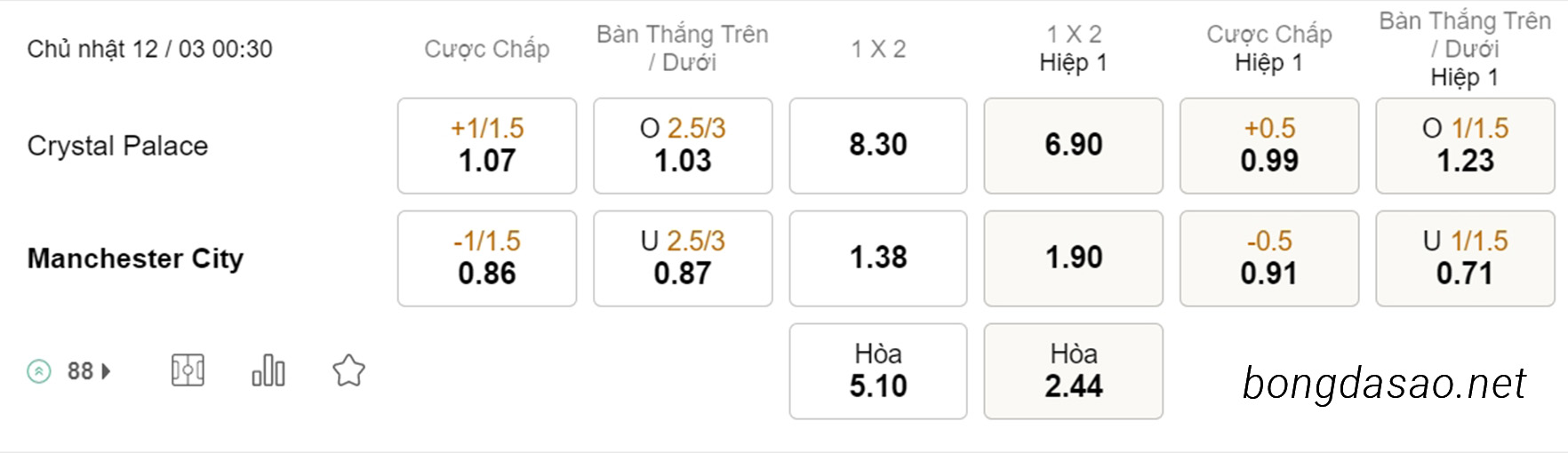
Task: Select first-half Manchester City win 1.90
Action: (x=1074, y=258)
